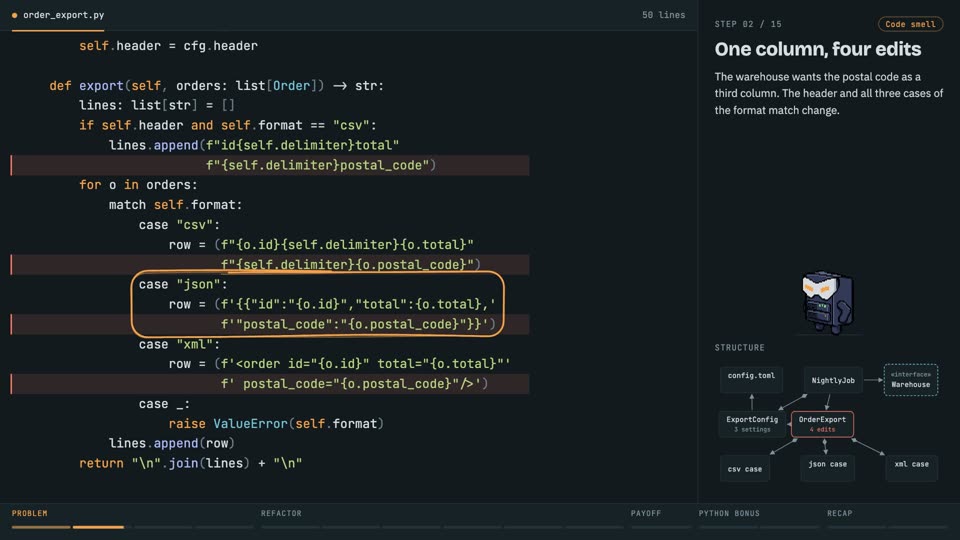
Task: Click the "One column, four edits" heading
Action: pyautogui.click(x=817, y=49)
